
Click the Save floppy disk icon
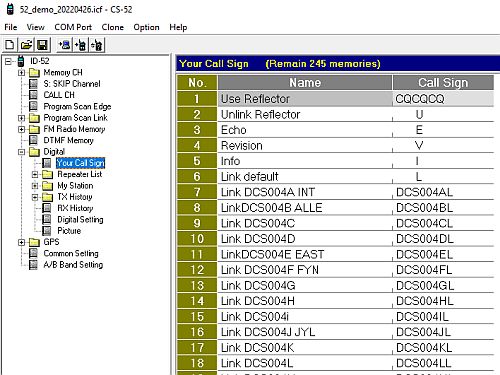[x=42, y=45]
